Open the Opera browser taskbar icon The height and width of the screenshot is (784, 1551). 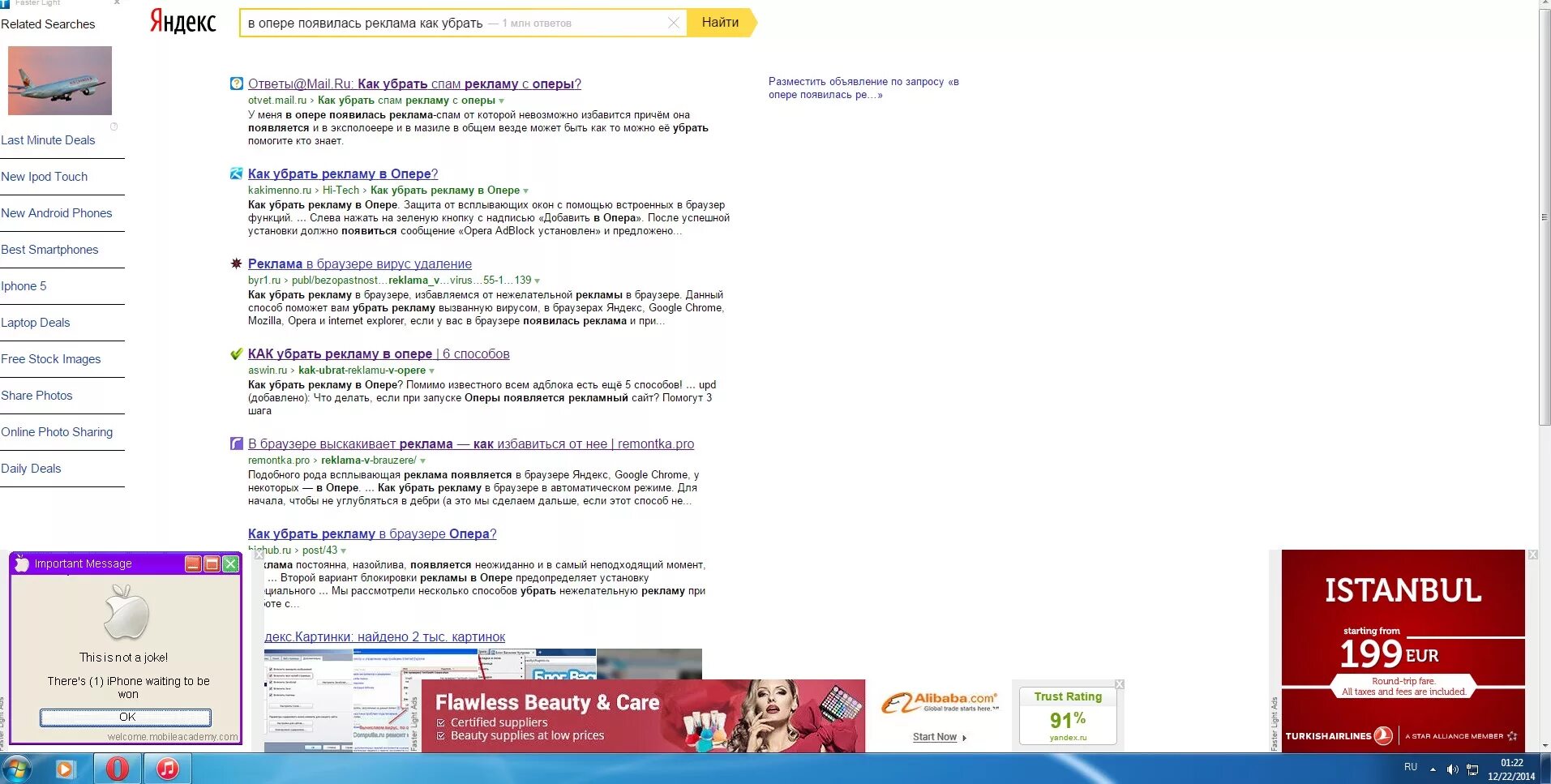118,769
